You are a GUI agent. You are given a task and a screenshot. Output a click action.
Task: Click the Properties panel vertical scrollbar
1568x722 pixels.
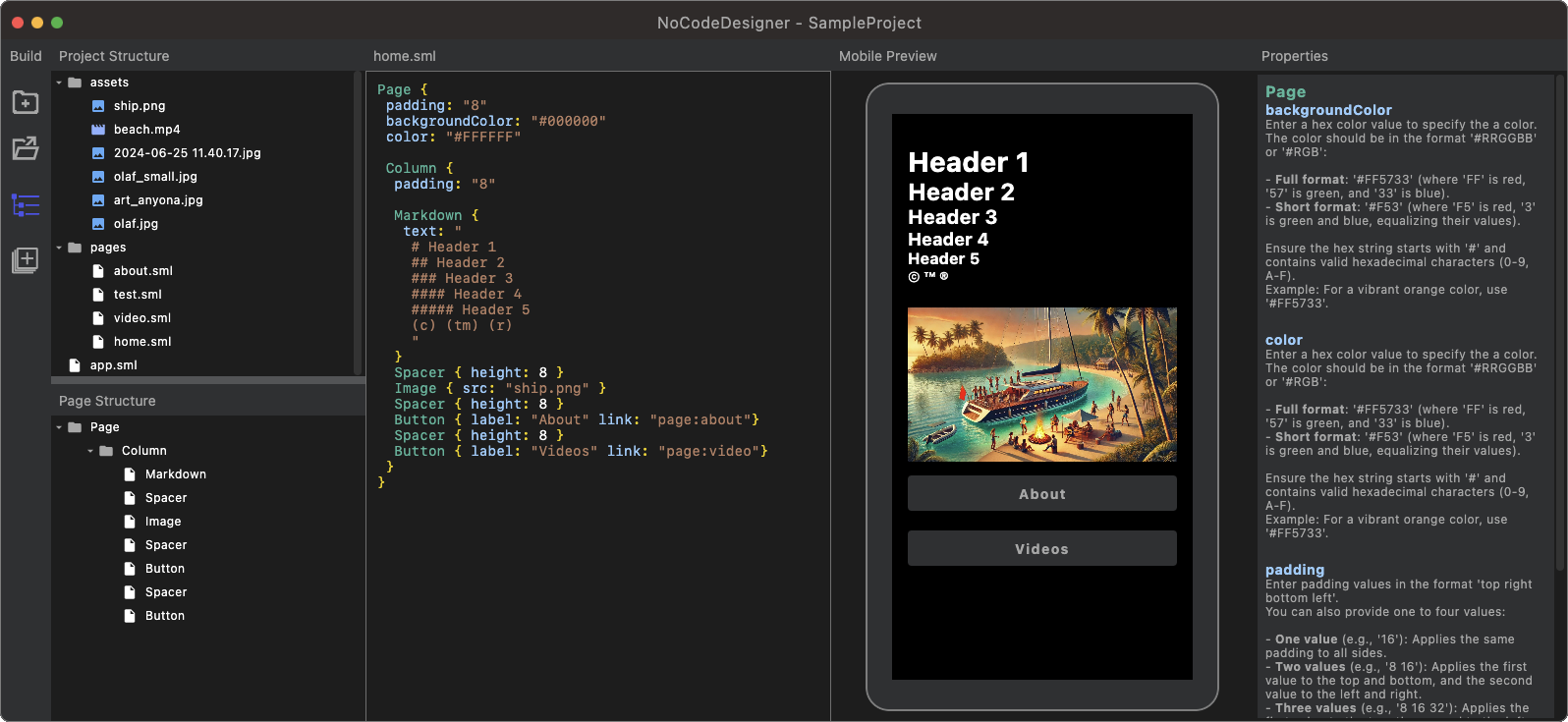(1559, 324)
